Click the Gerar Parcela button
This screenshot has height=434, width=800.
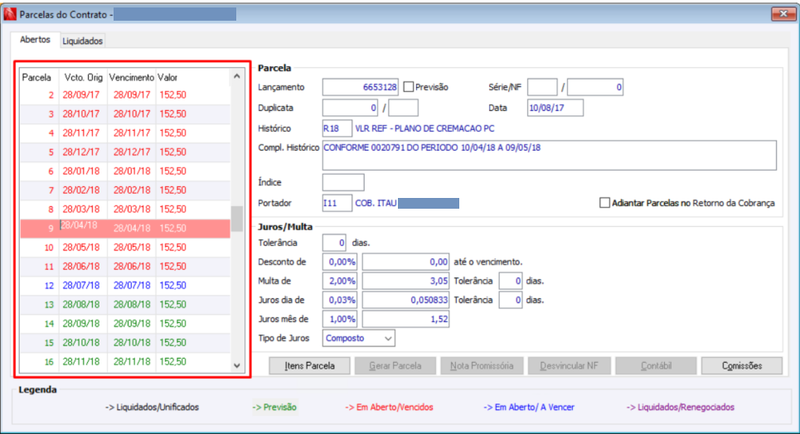[395, 366]
